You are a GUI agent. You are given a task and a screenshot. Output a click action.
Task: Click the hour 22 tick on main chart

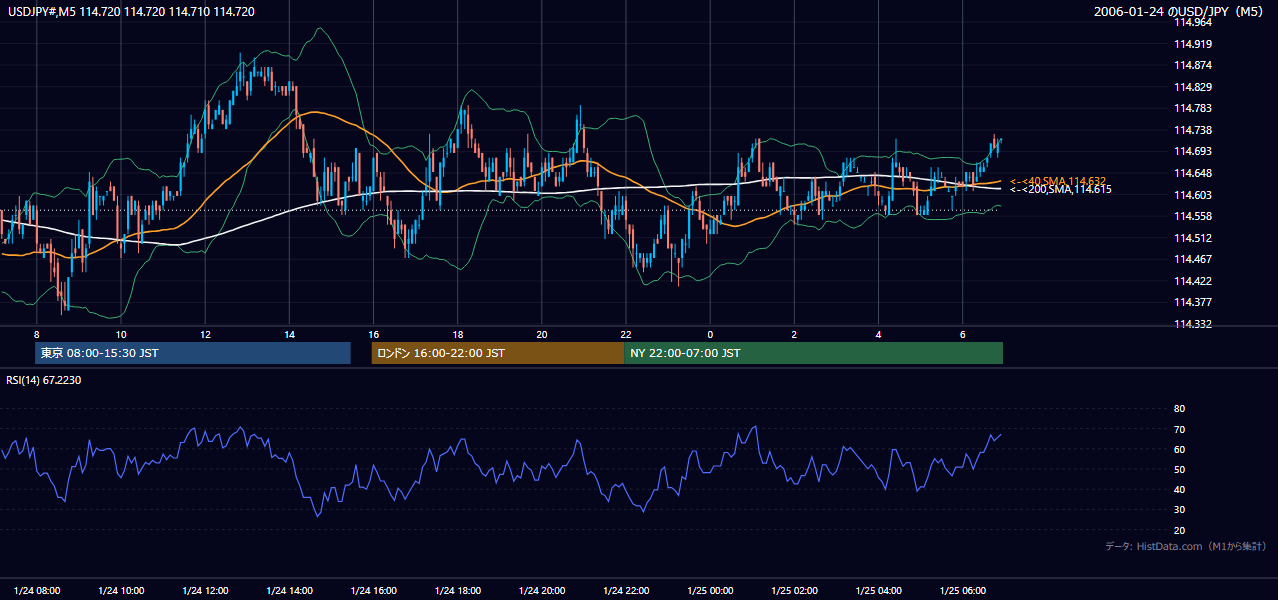[x=625, y=333]
